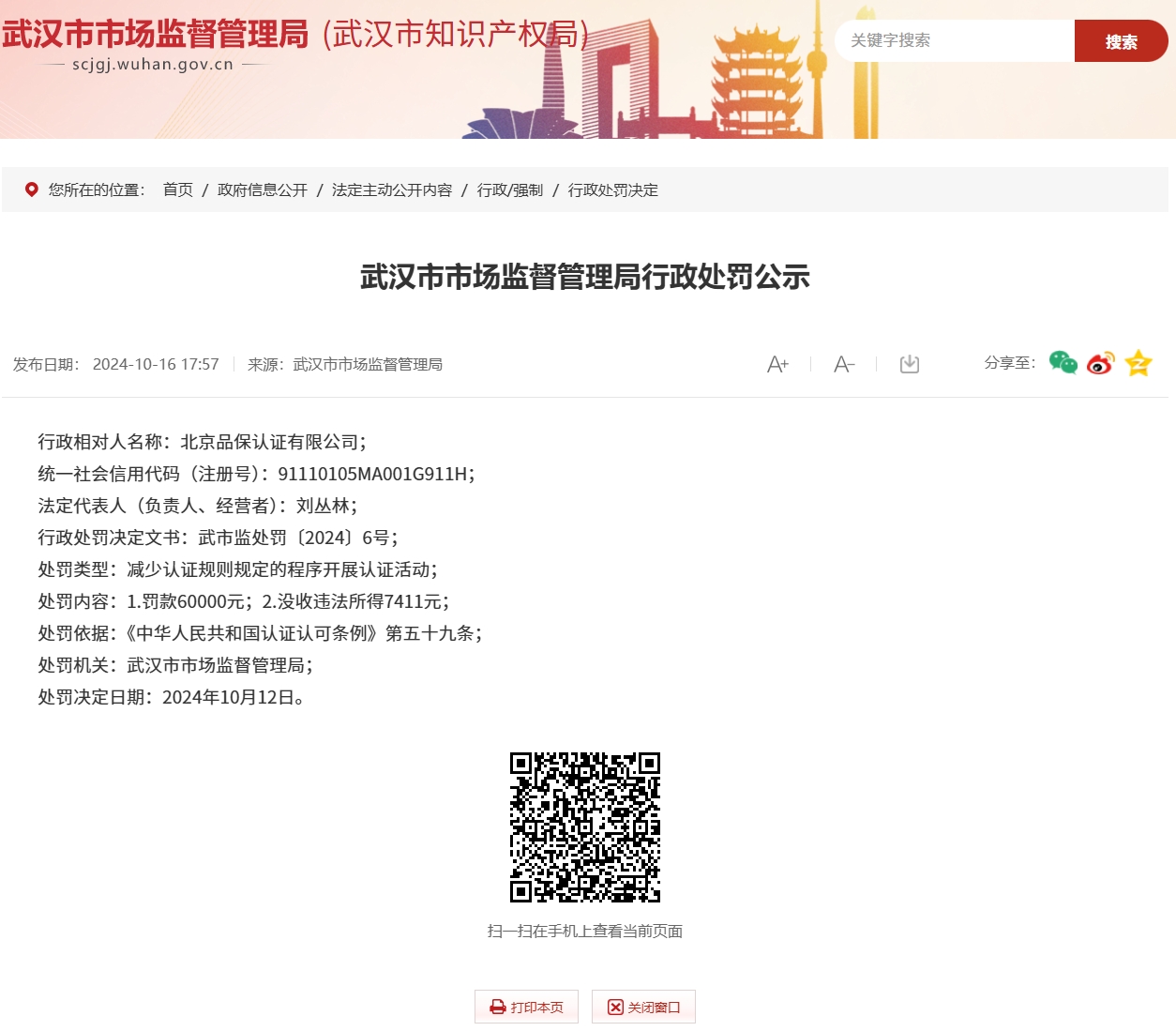Open 政府信息公开 breadcrumb link

point(263,190)
